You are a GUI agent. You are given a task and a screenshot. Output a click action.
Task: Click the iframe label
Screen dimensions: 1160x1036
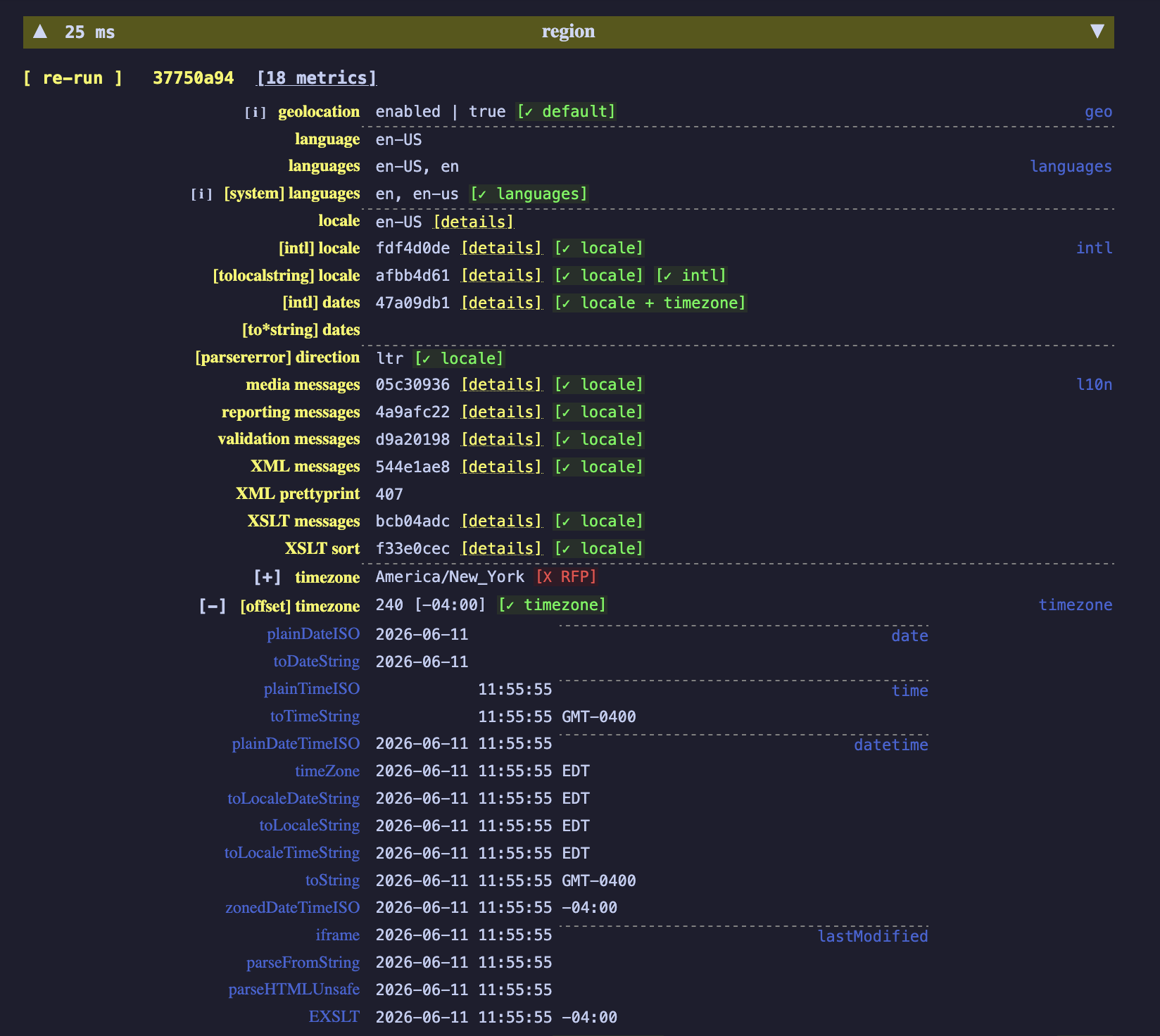point(338,935)
